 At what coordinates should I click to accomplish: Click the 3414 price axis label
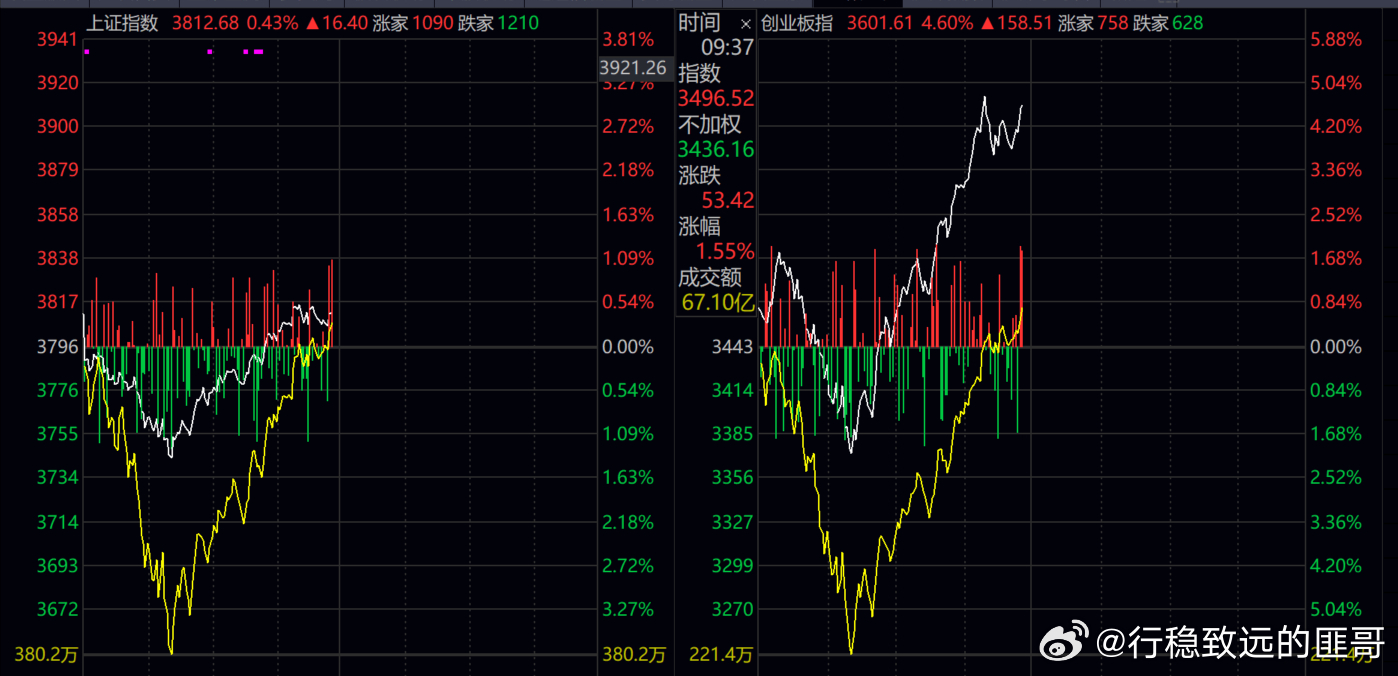click(733, 390)
